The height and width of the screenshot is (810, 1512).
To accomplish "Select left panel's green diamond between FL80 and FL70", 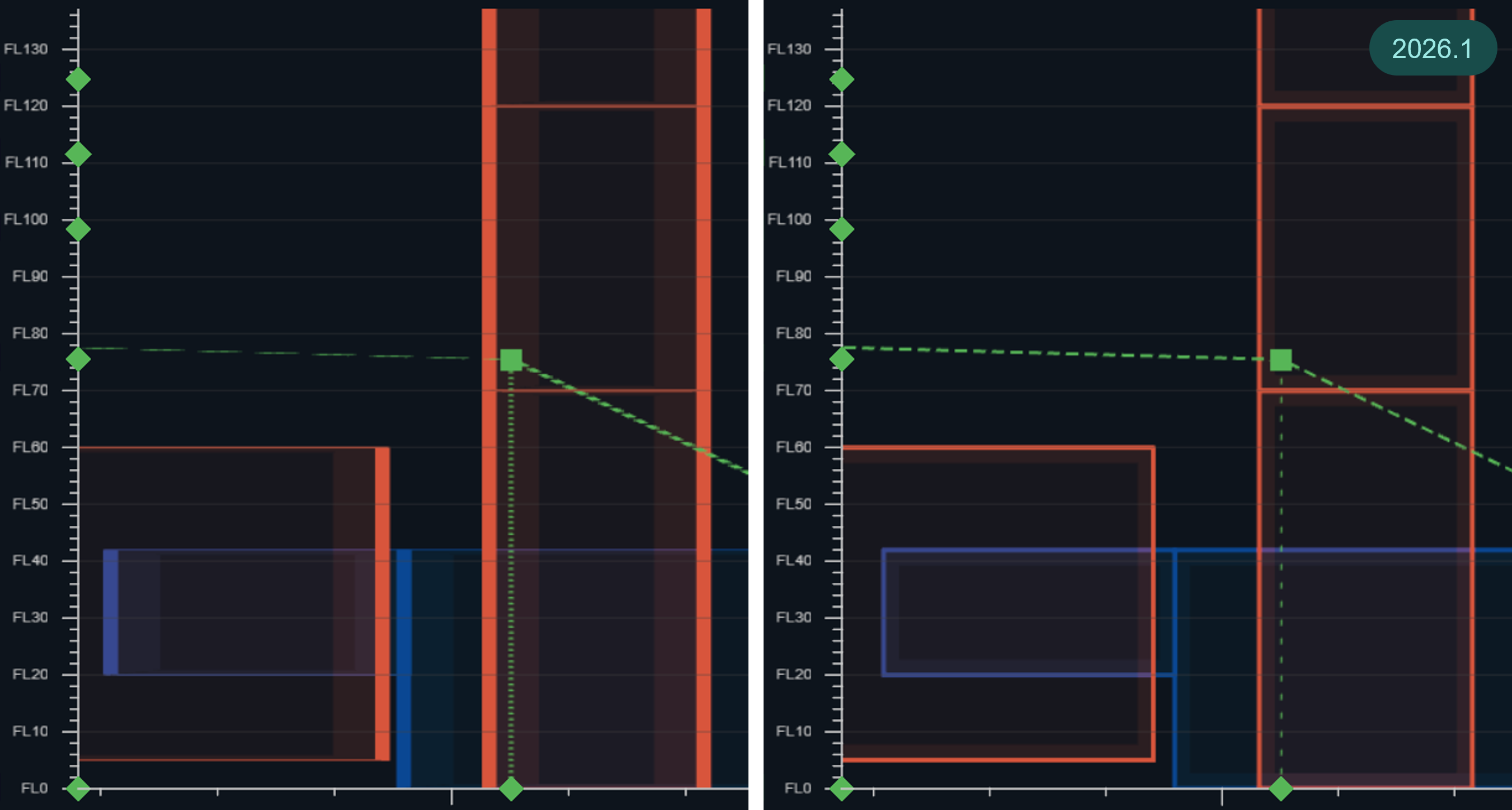I will coord(78,359).
